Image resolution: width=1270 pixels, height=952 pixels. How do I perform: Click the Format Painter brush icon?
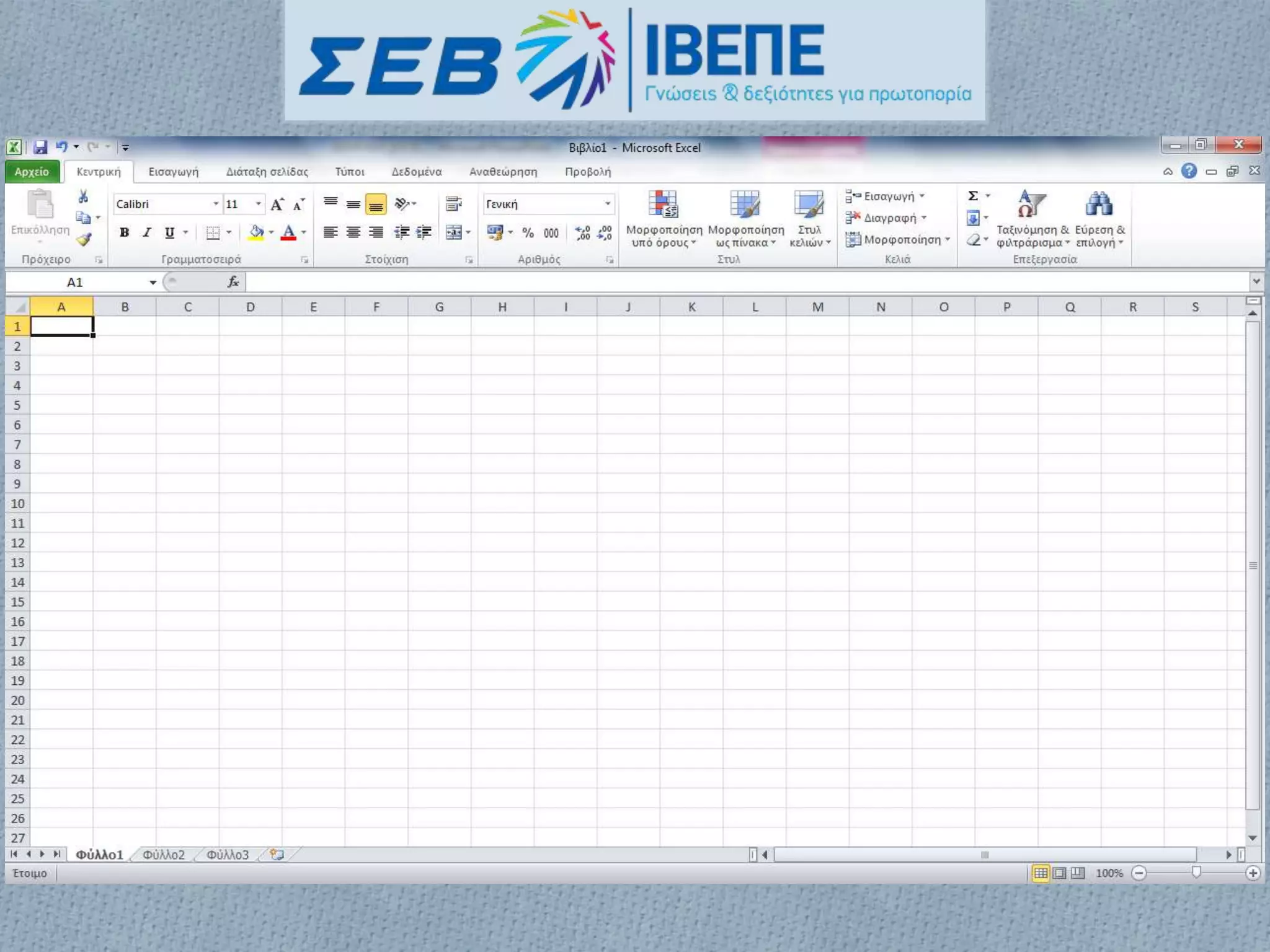[84, 239]
